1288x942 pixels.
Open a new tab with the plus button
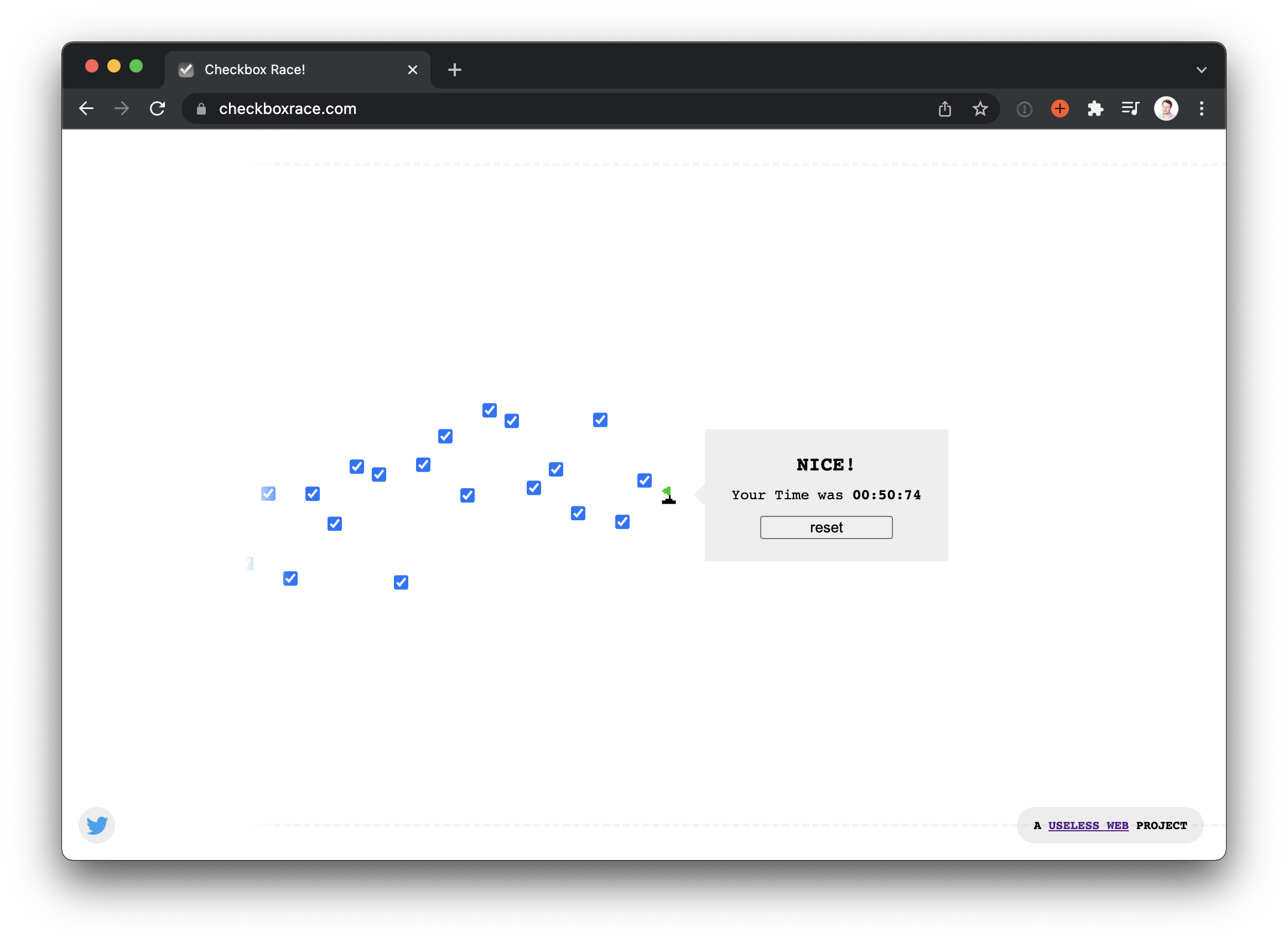tap(454, 70)
